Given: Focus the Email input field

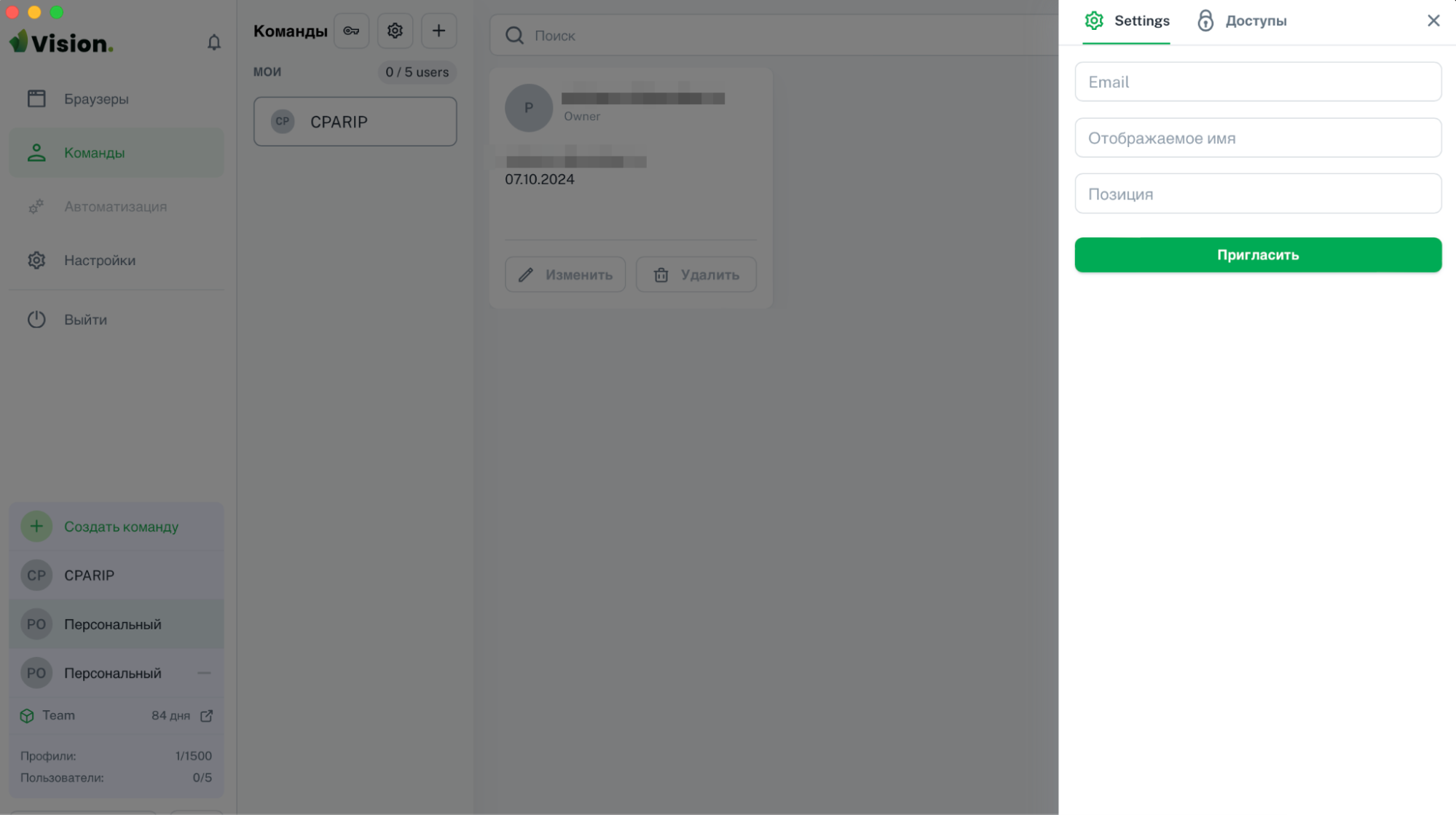Looking at the screenshot, I should tap(1258, 82).
